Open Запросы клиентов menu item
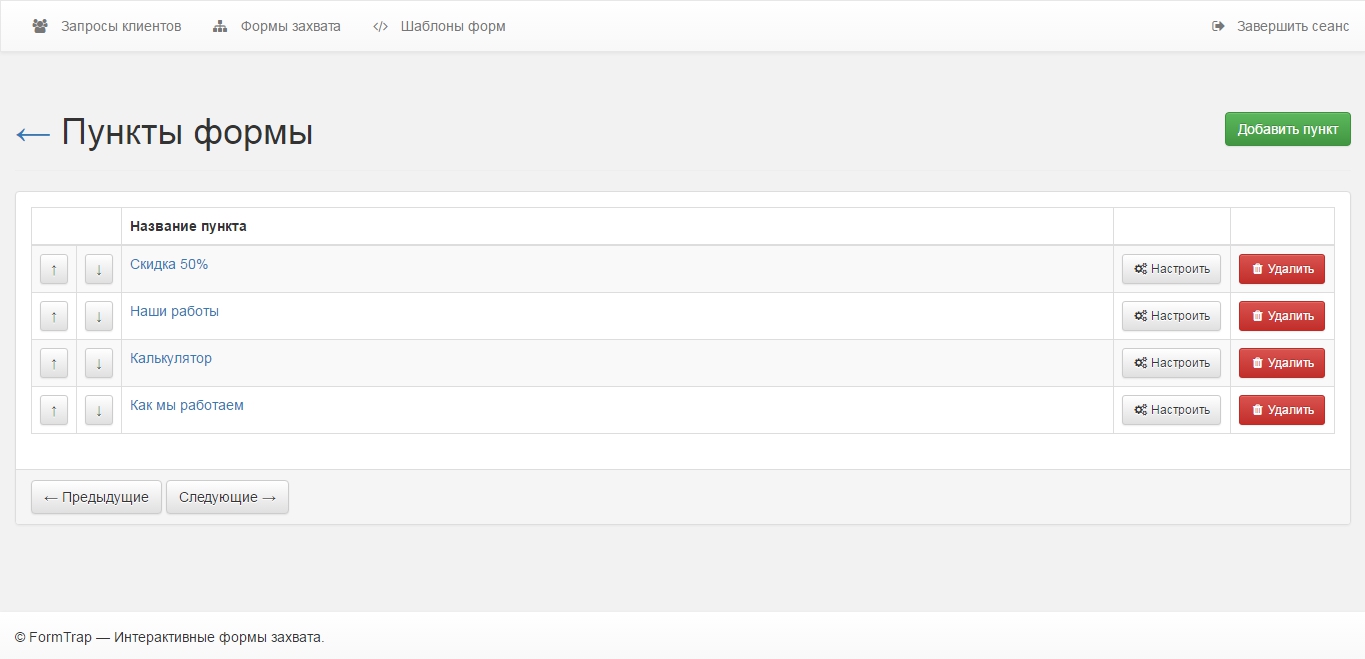Image resolution: width=1365 pixels, height=659 pixels. 107,26
